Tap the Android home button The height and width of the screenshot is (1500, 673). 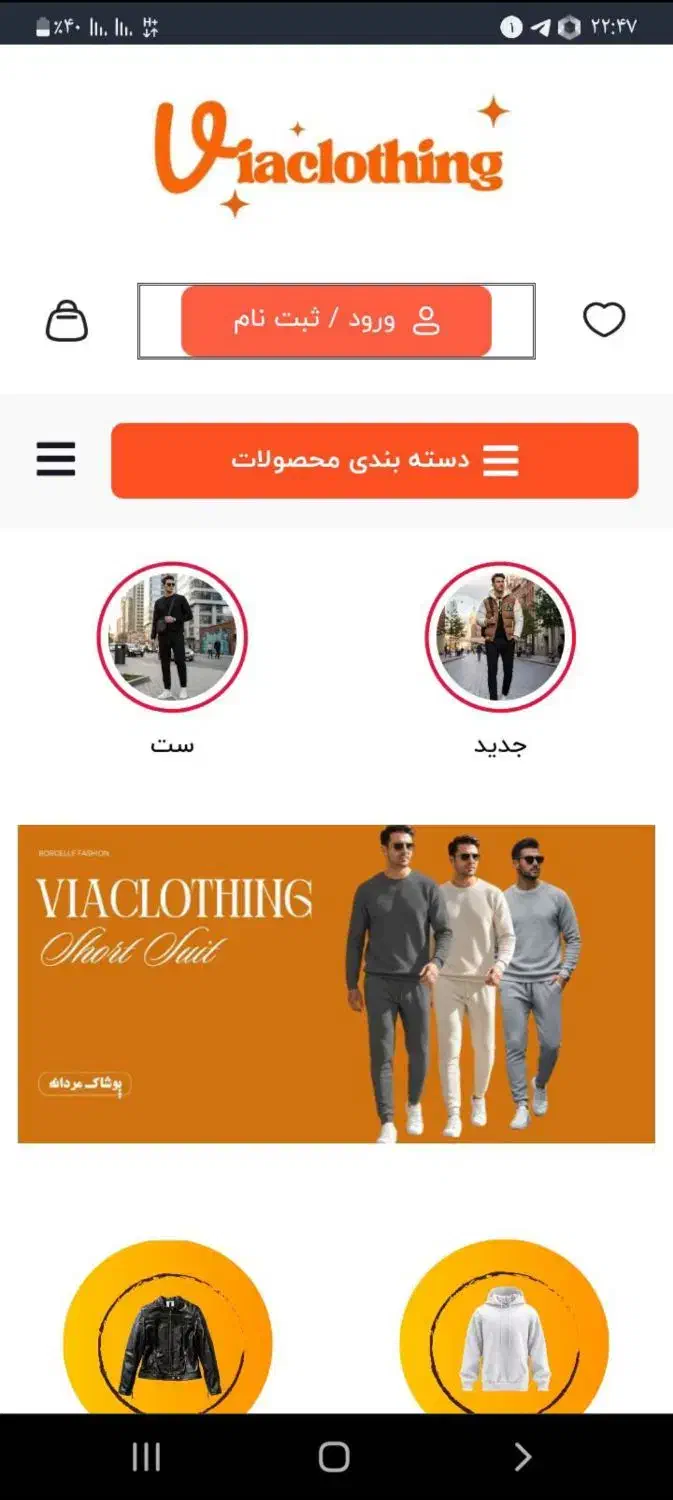click(334, 1457)
